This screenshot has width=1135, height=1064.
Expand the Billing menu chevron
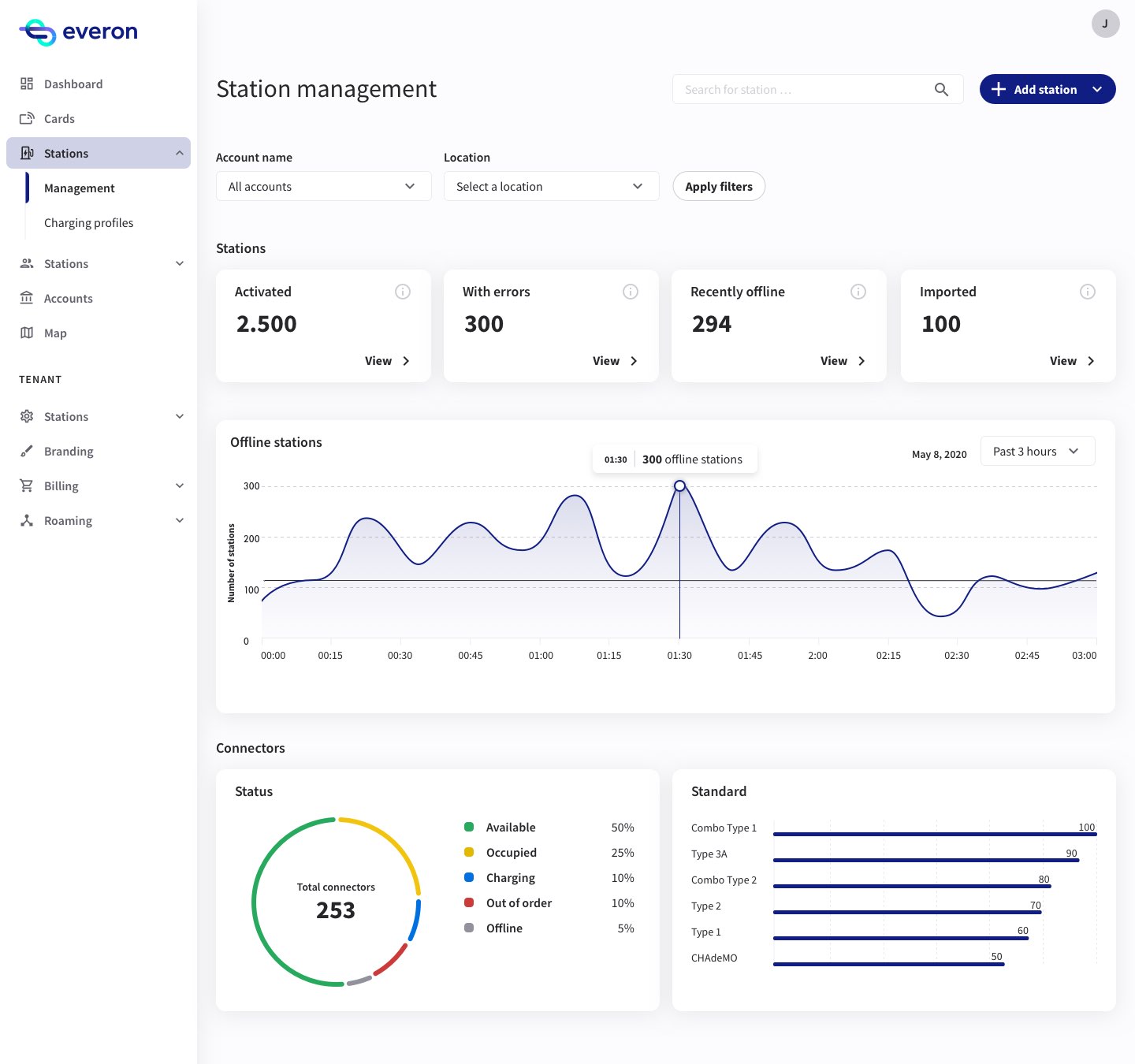[180, 485]
